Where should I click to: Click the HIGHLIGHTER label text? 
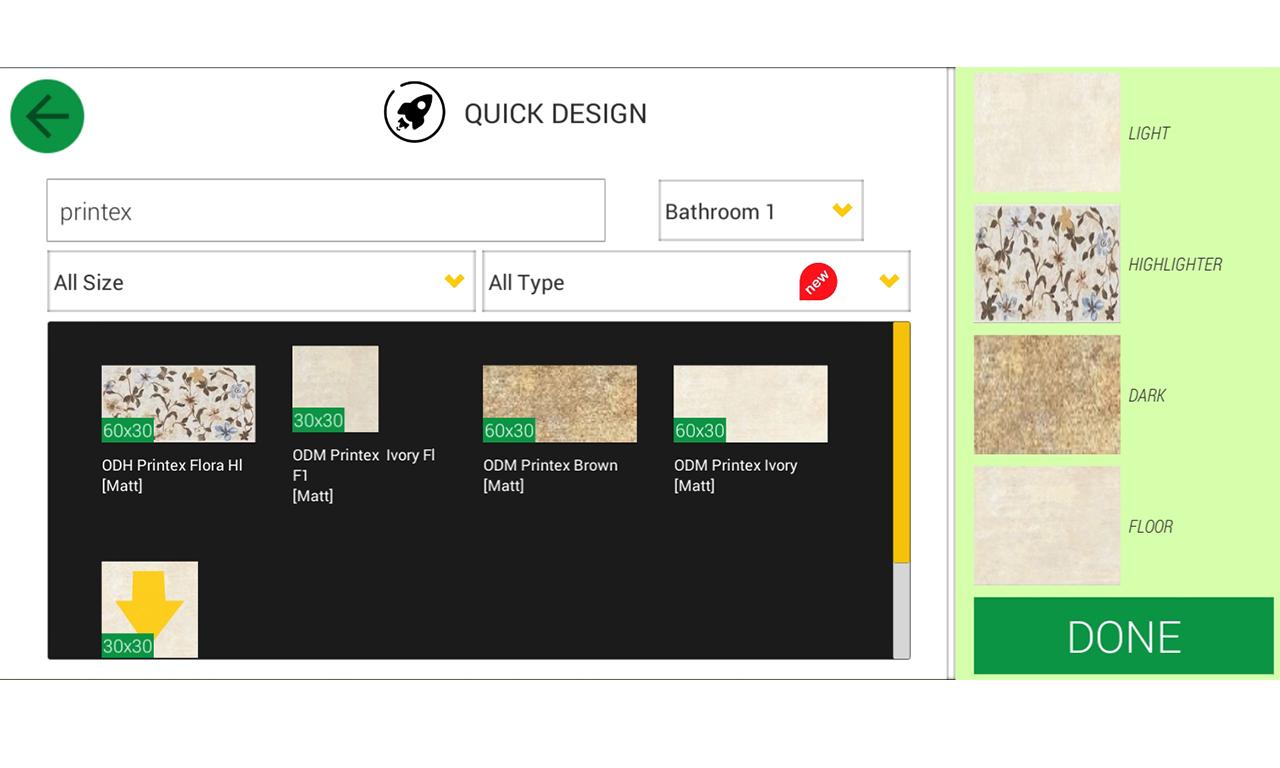pyautogui.click(x=1176, y=264)
